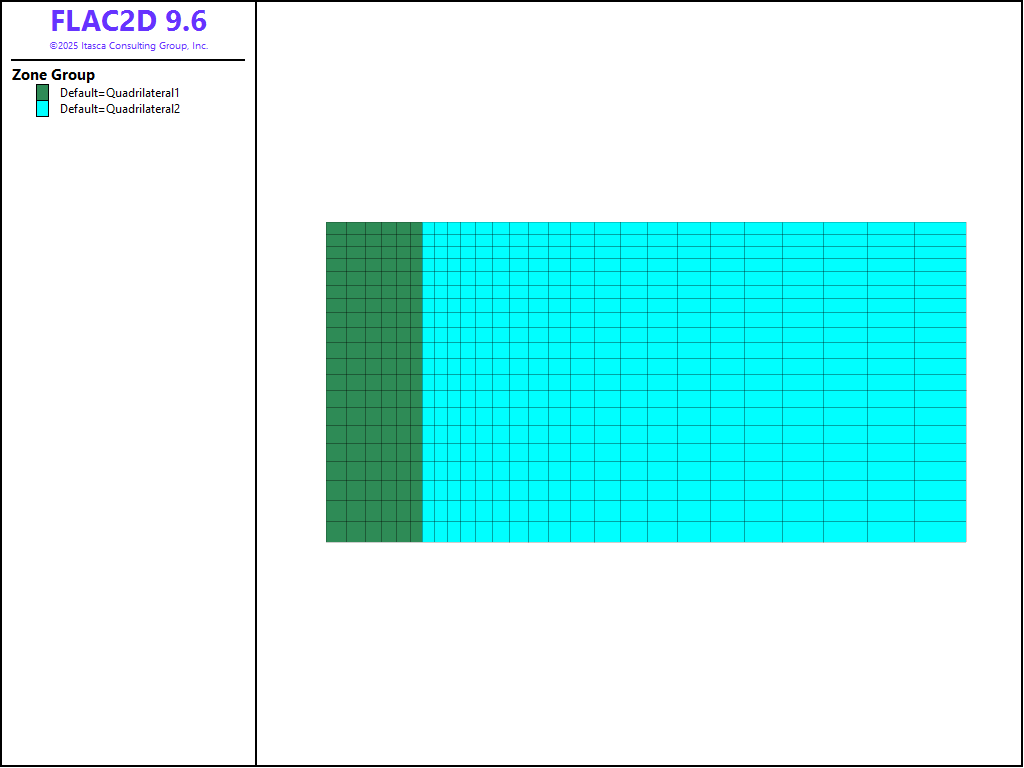This screenshot has height=768, width=1024.
Task: Click the vertical divider between legend and plot
Action: (x=256, y=400)
